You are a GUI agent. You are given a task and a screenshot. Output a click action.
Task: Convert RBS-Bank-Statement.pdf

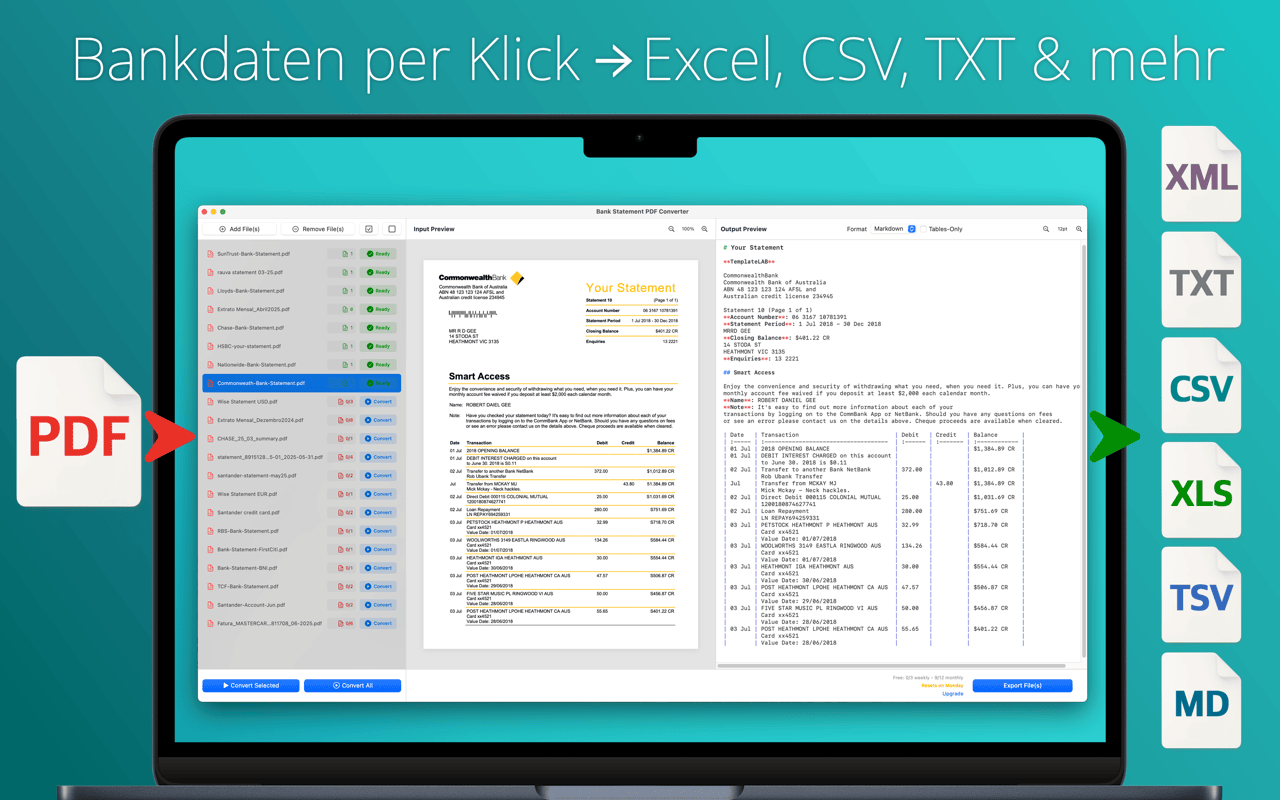(x=378, y=531)
